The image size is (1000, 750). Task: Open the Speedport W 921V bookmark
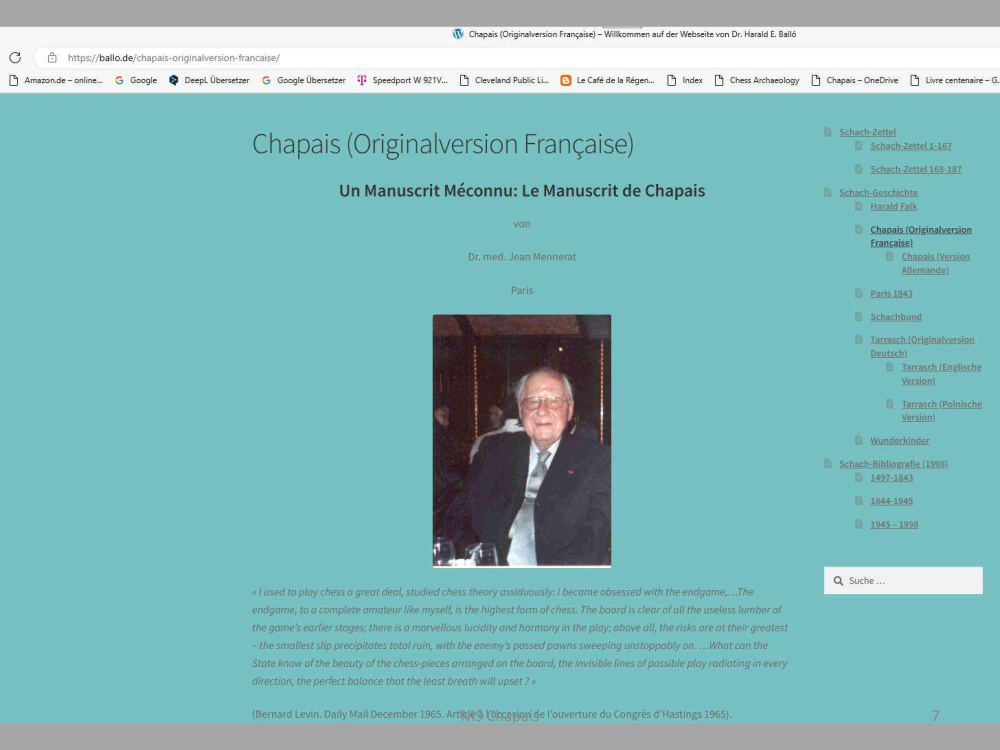402,80
